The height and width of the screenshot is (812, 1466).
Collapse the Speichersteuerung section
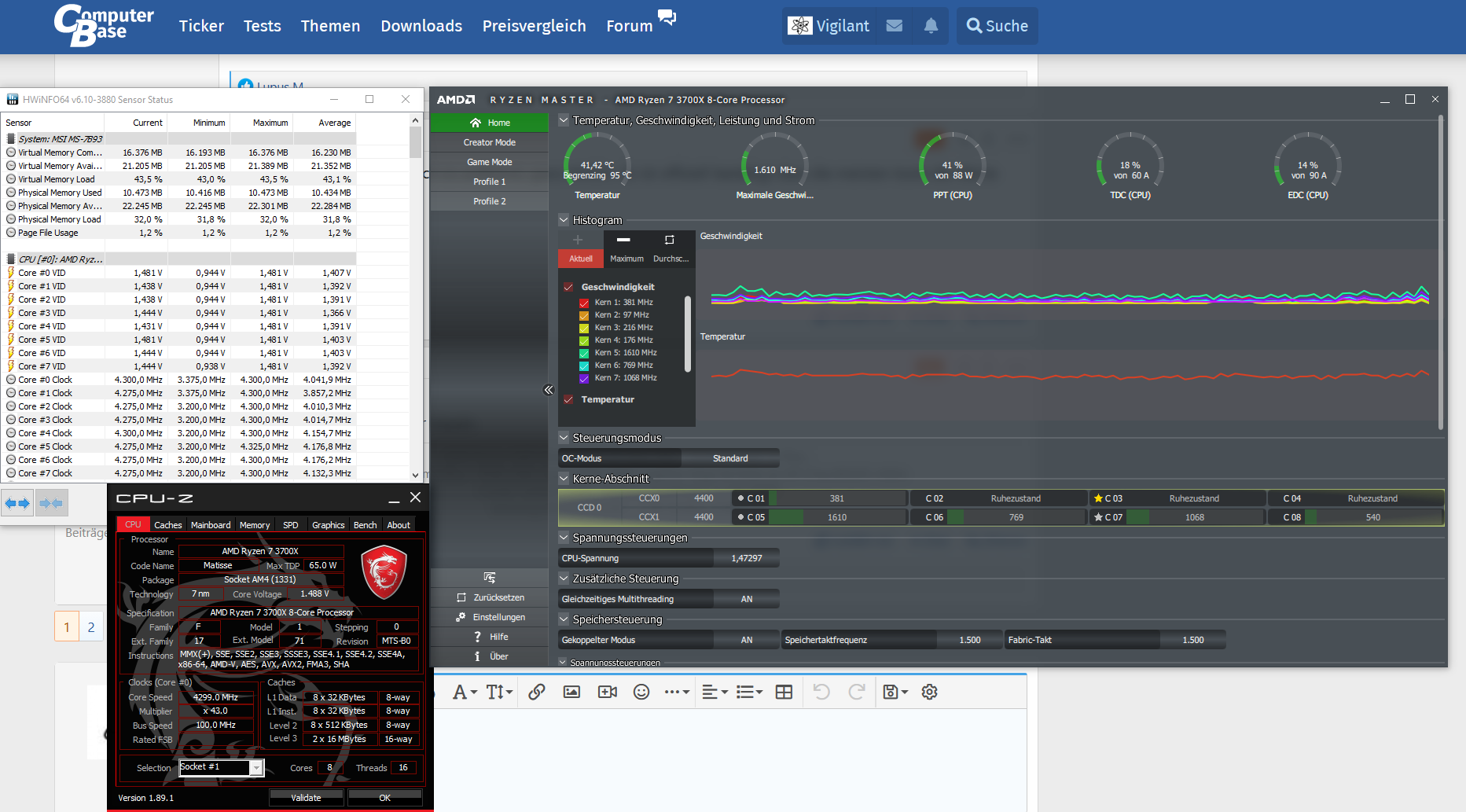point(564,619)
